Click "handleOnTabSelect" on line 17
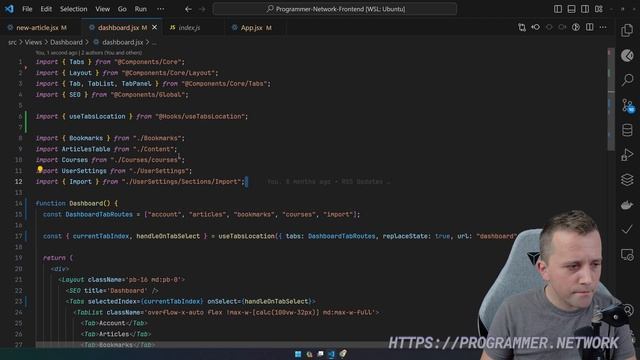The height and width of the screenshot is (360, 640). click(x=168, y=236)
